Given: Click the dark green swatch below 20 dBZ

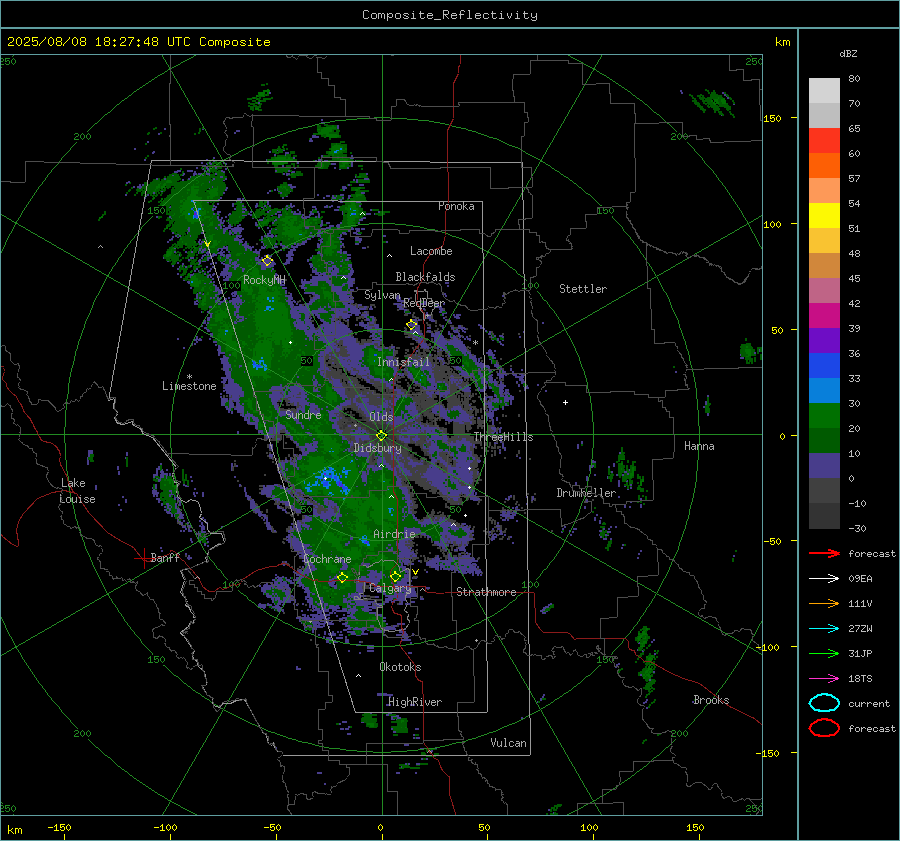Looking at the screenshot, I should 824,441.
